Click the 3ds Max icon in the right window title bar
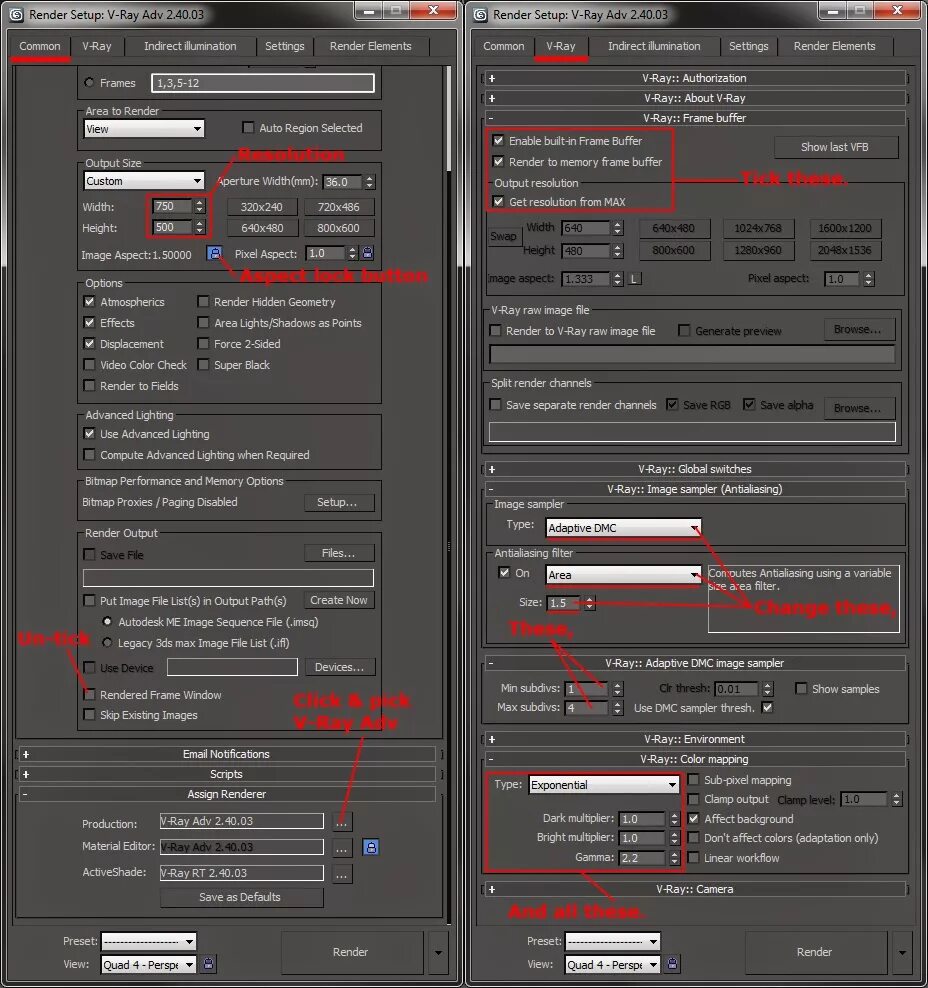Screen dimensions: 928x988 pyautogui.click(x=480, y=14)
